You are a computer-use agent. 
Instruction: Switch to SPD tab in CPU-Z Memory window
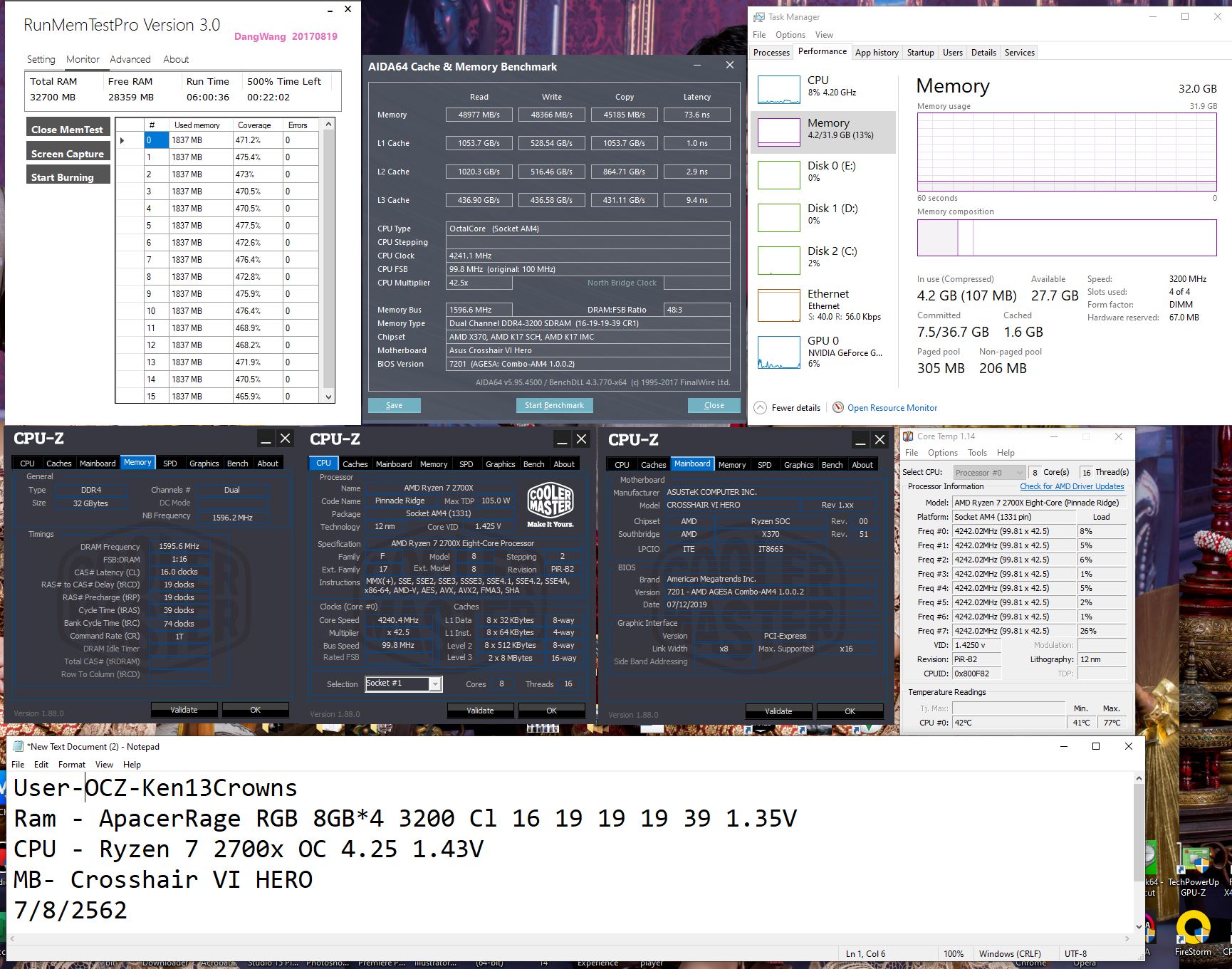pos(169,463)
